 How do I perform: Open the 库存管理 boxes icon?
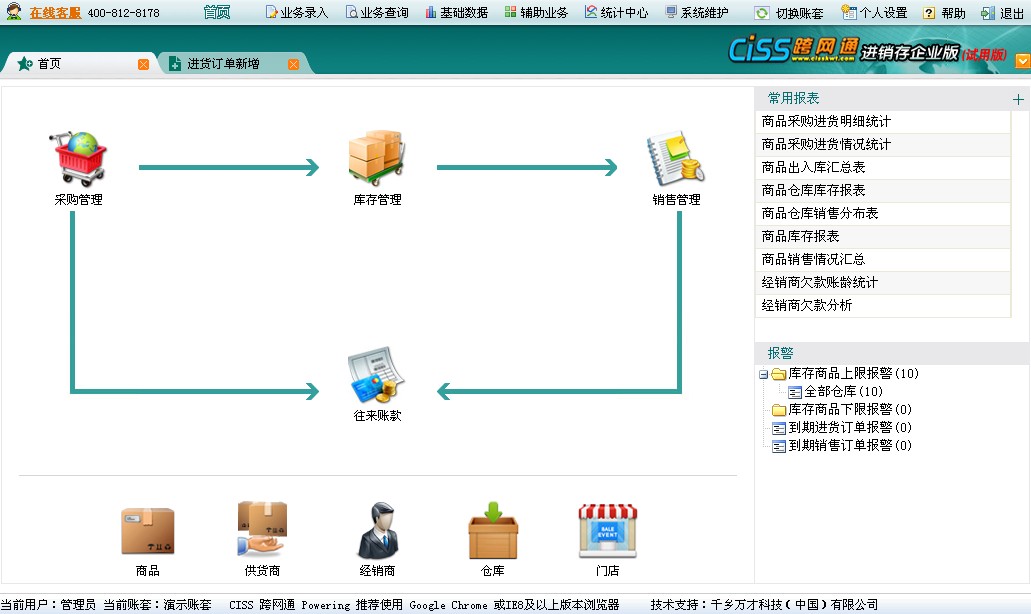pyautogui.click(x=376, y=158)
